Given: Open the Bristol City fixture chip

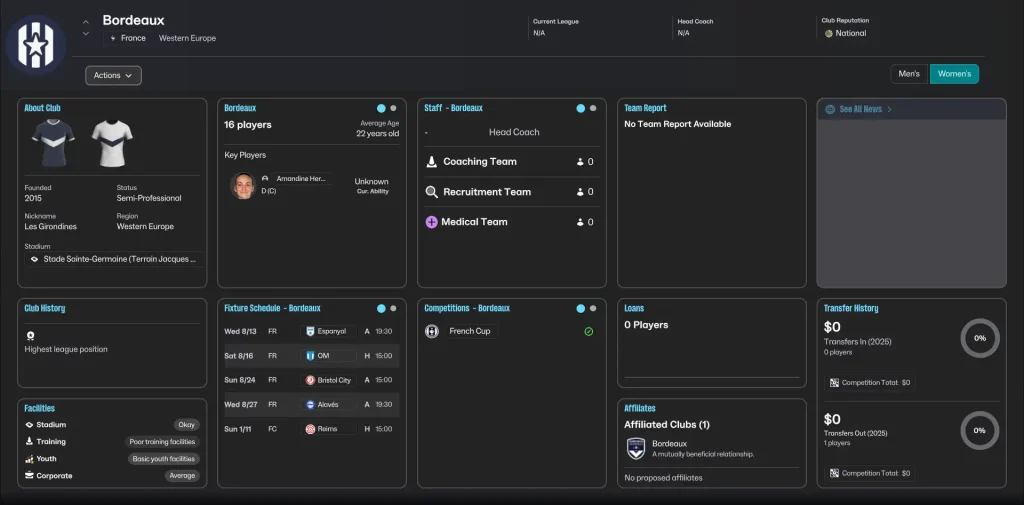Looking at the screenshot, I should [x=328, y=380].
